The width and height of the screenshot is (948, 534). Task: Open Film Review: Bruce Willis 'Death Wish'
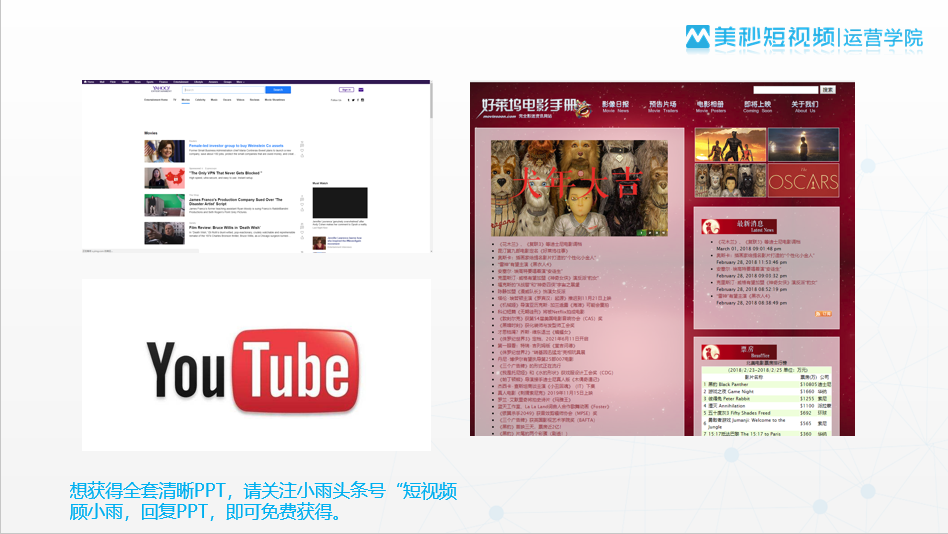coord(224,228)
